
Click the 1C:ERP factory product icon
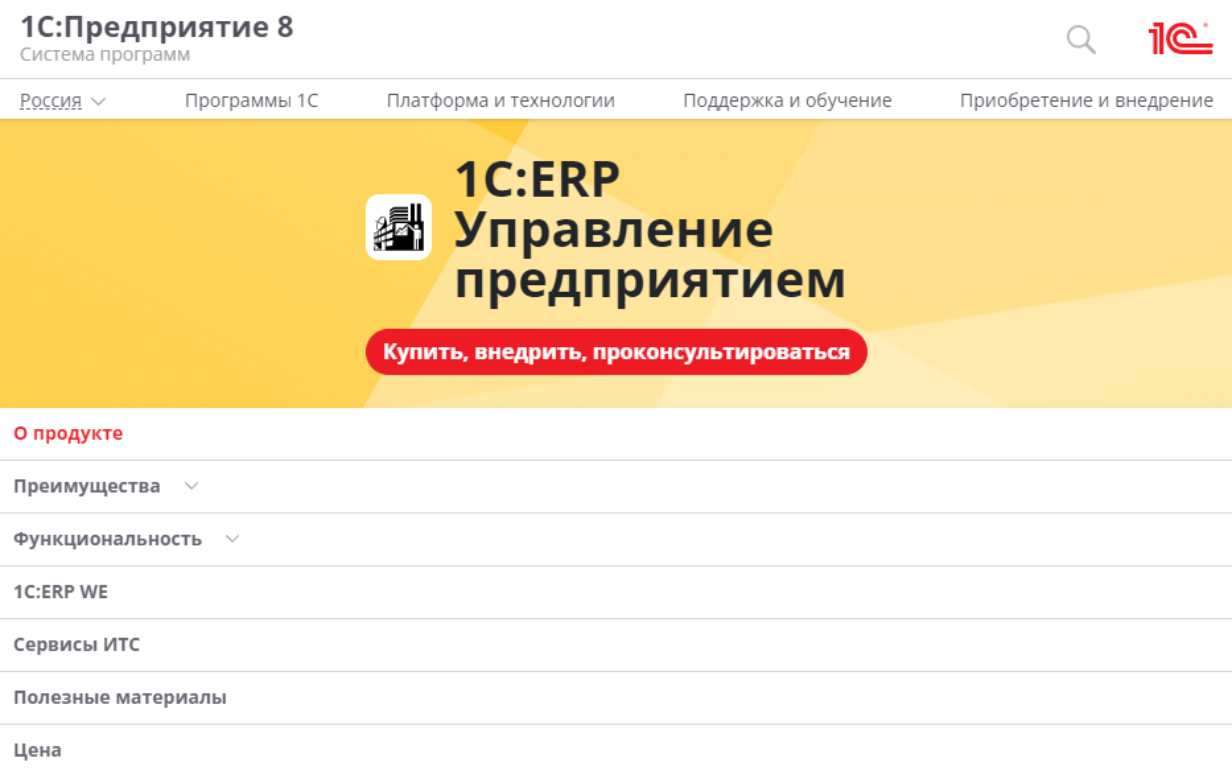(398, 227)
